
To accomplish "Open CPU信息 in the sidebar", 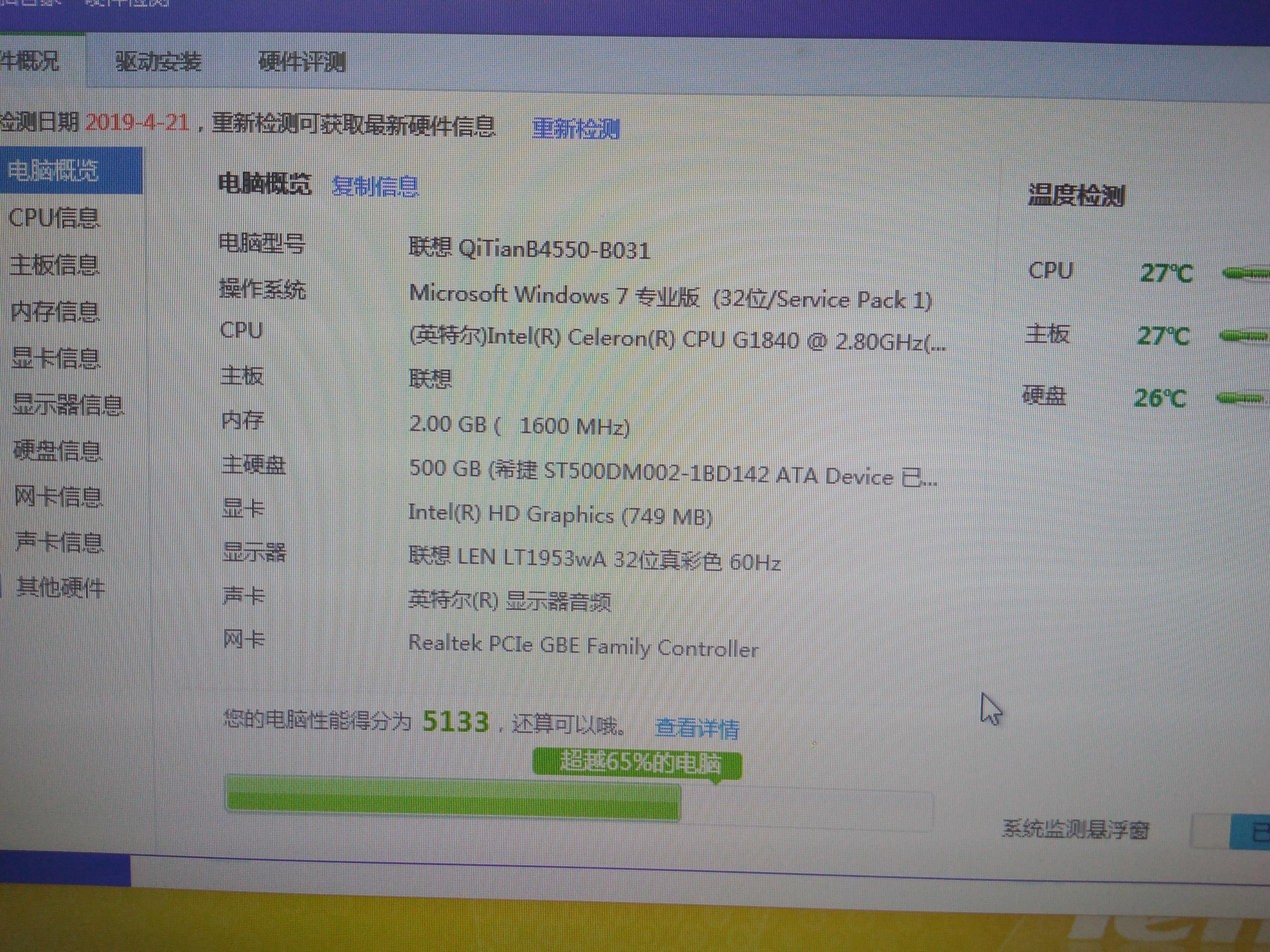I will (54, 218).
